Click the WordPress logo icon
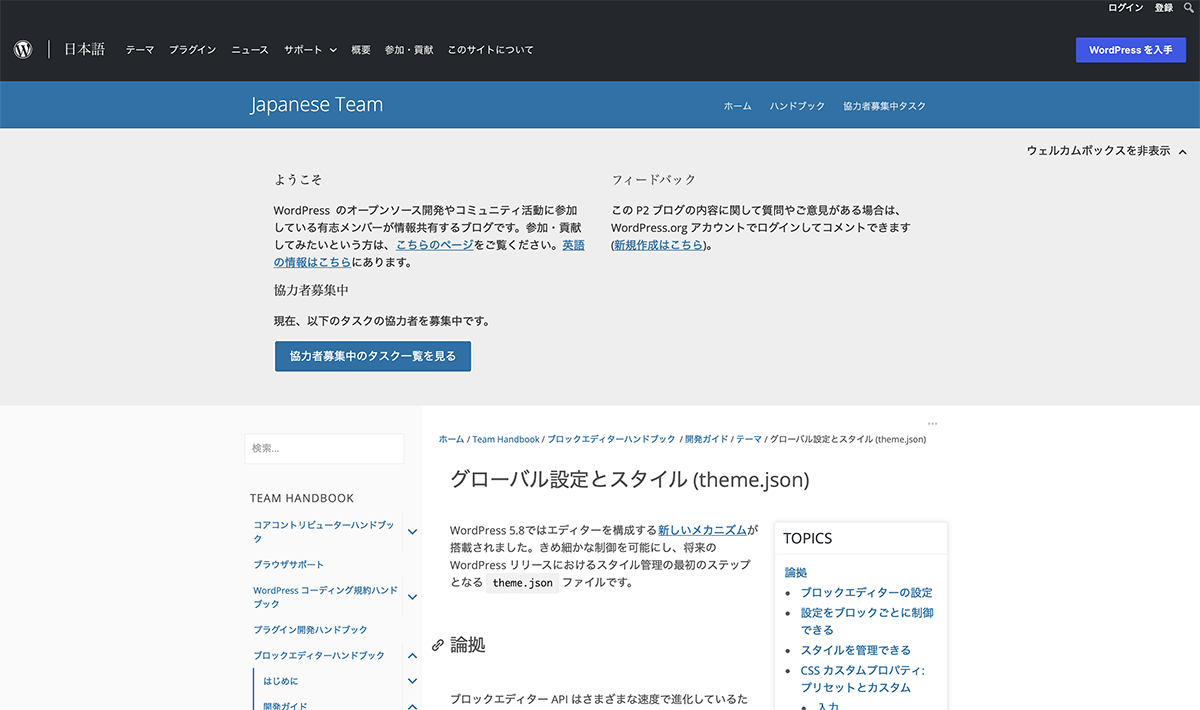 (23, 49)
